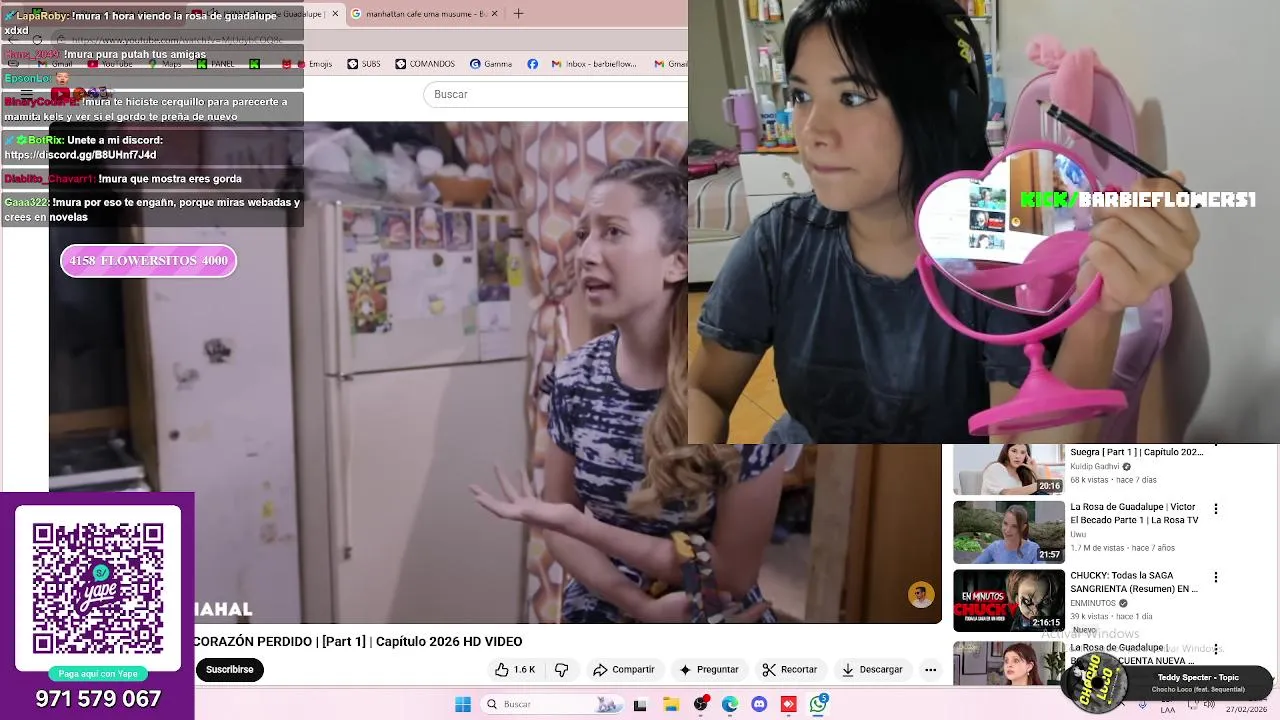Open the red app icon on taskbar
The height and width of the screenshot is (720, 1280).
point(788,704)
